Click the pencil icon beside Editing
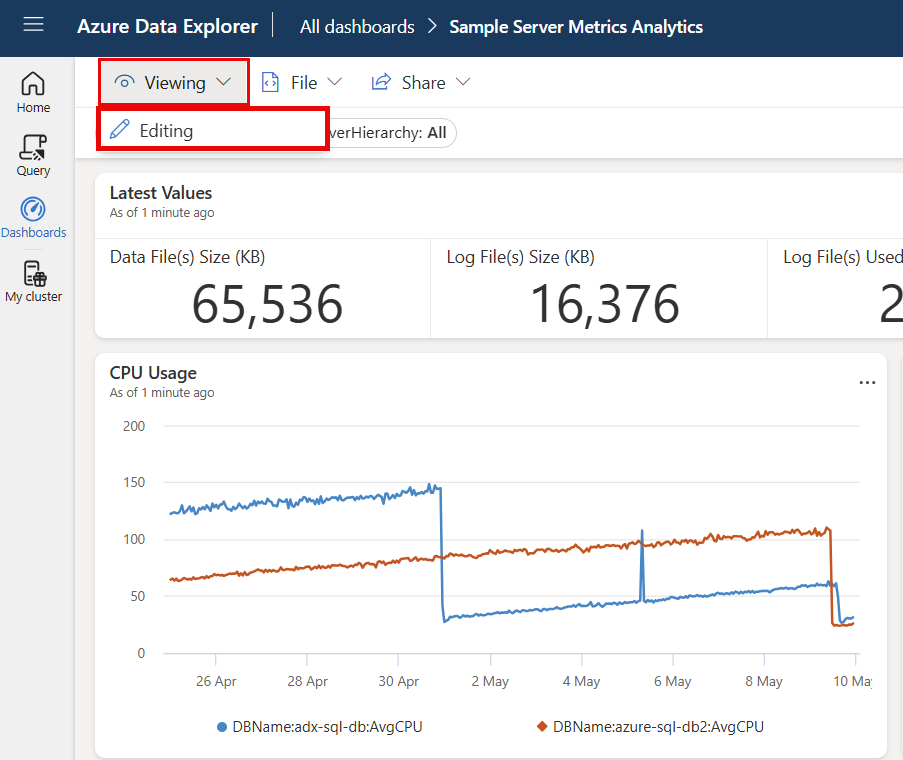The width and height of the screenshot is (903, 760). click(119, 130)
